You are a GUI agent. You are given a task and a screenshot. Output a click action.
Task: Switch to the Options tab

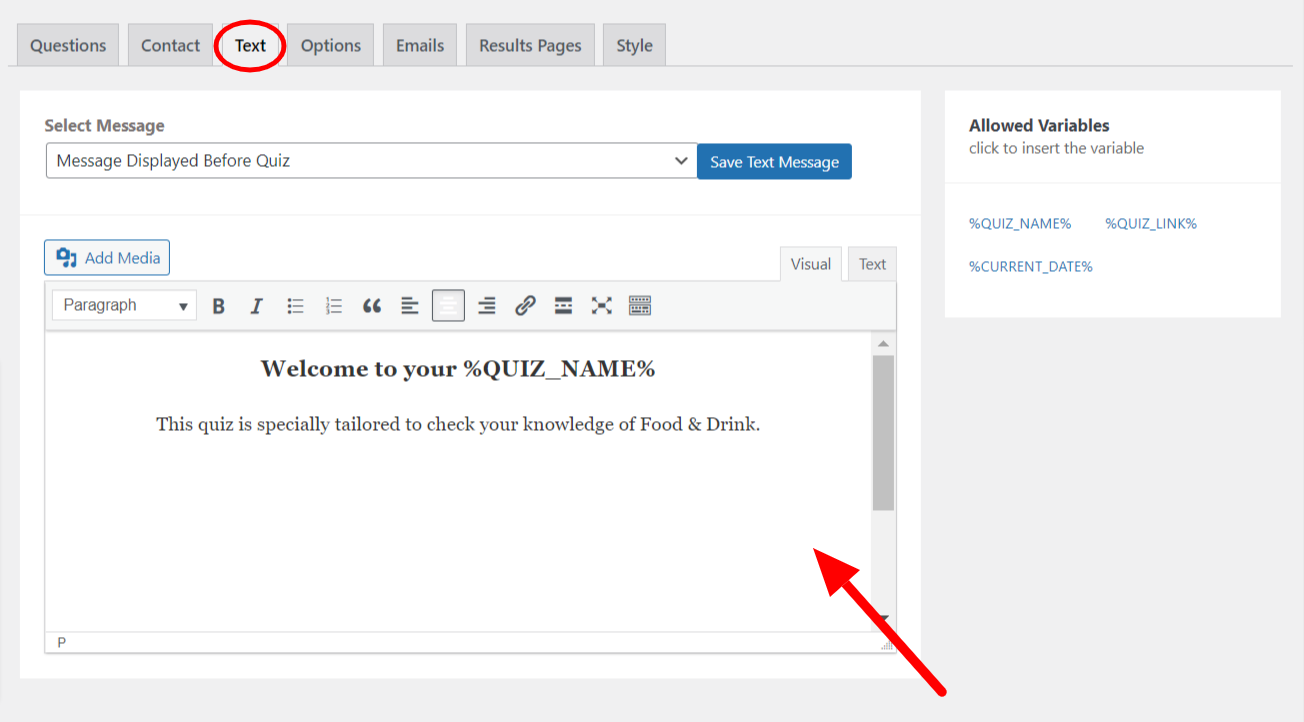(330, 44)
